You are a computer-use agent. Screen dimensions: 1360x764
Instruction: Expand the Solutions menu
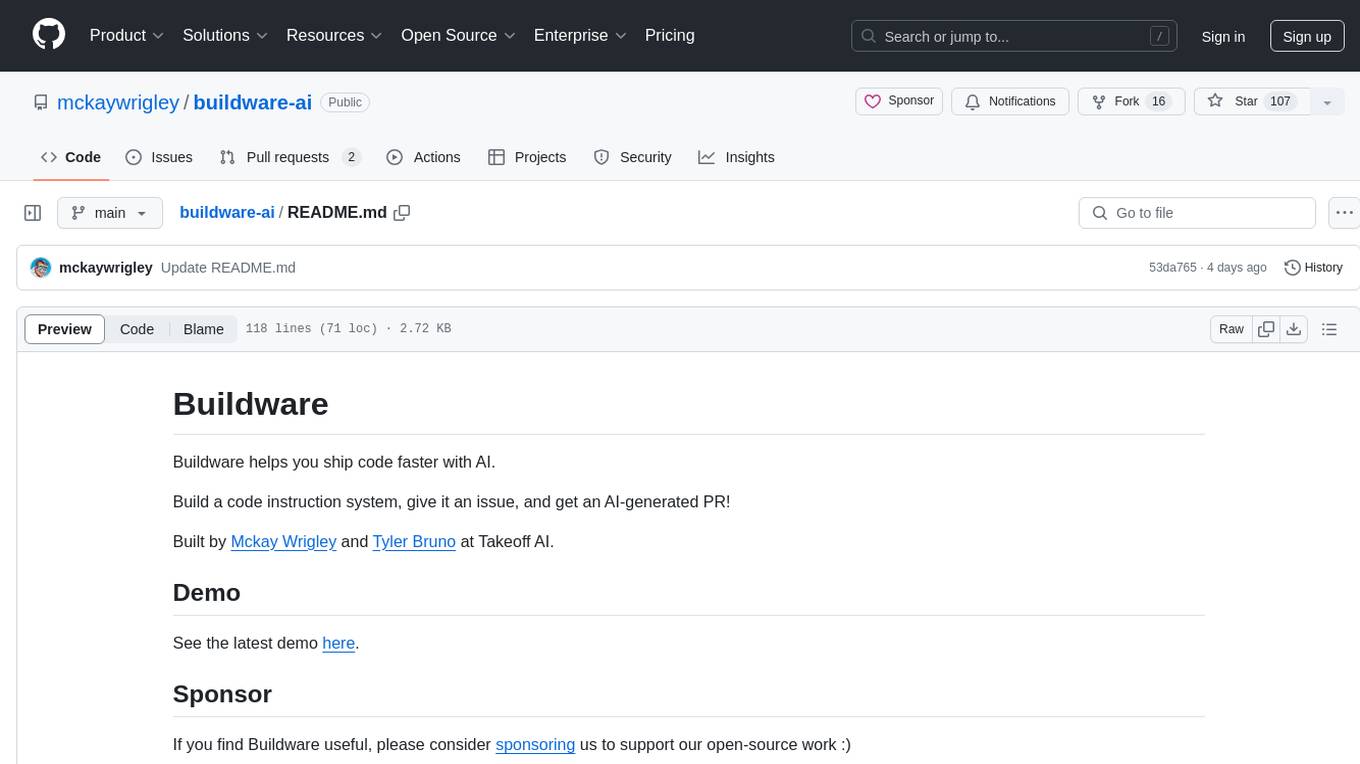click(x=225, y=35)
